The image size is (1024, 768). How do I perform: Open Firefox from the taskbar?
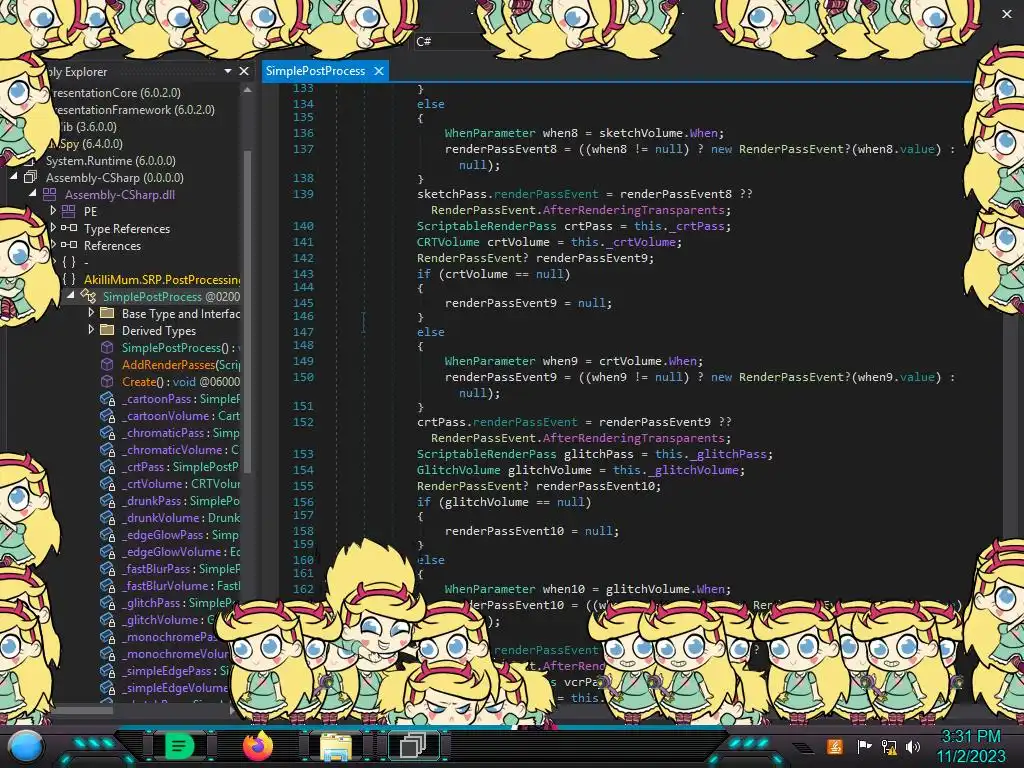click(x=257, y=746)
